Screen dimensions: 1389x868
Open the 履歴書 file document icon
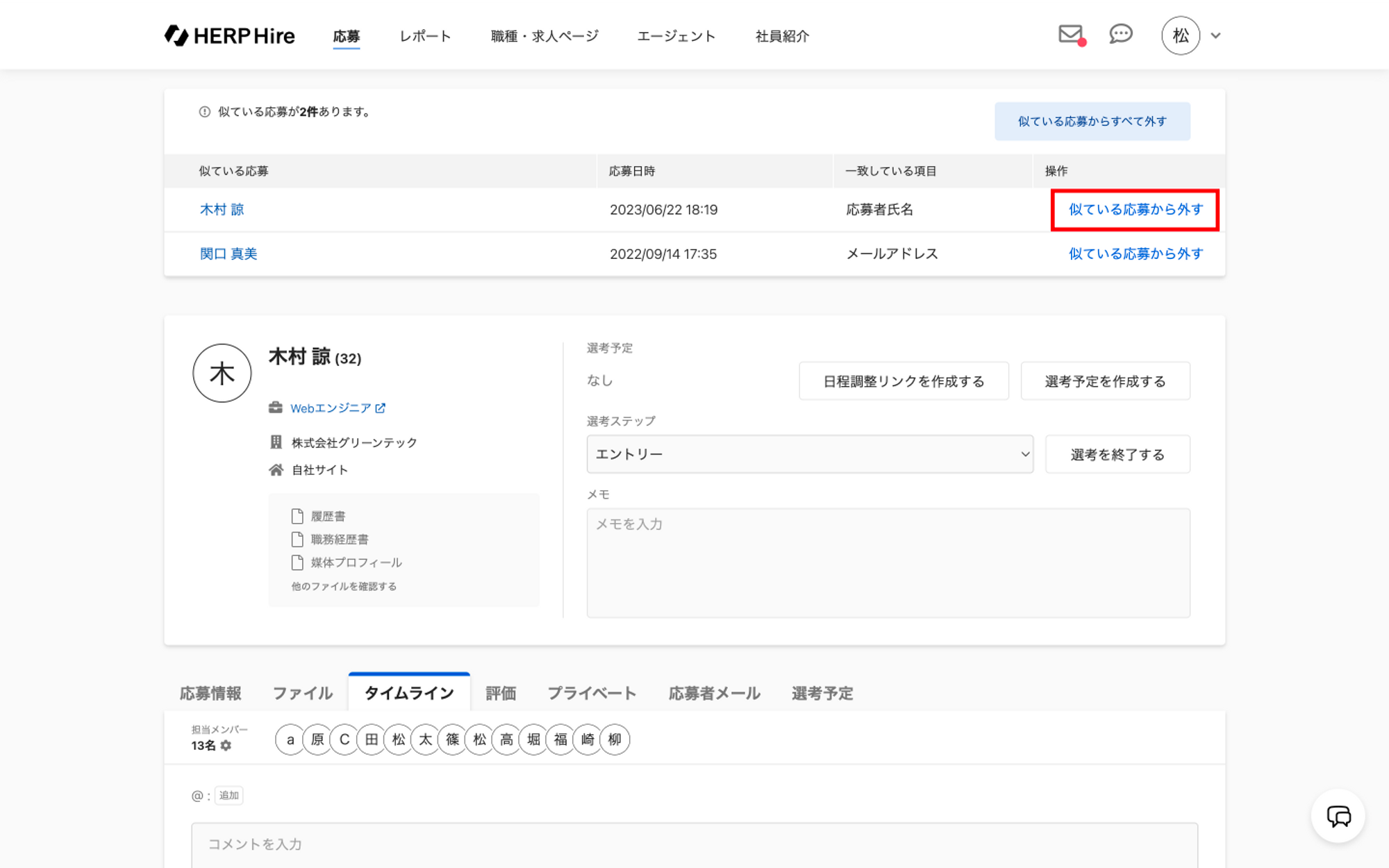click(297, 516)
